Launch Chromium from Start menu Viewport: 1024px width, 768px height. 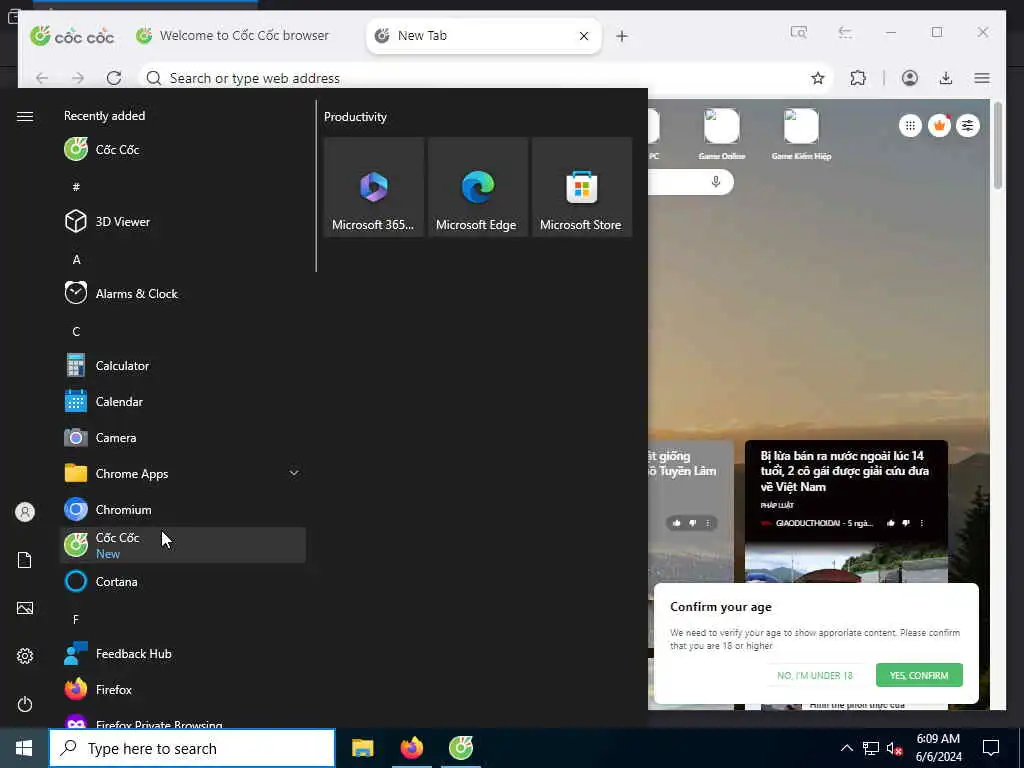[183, 509]
